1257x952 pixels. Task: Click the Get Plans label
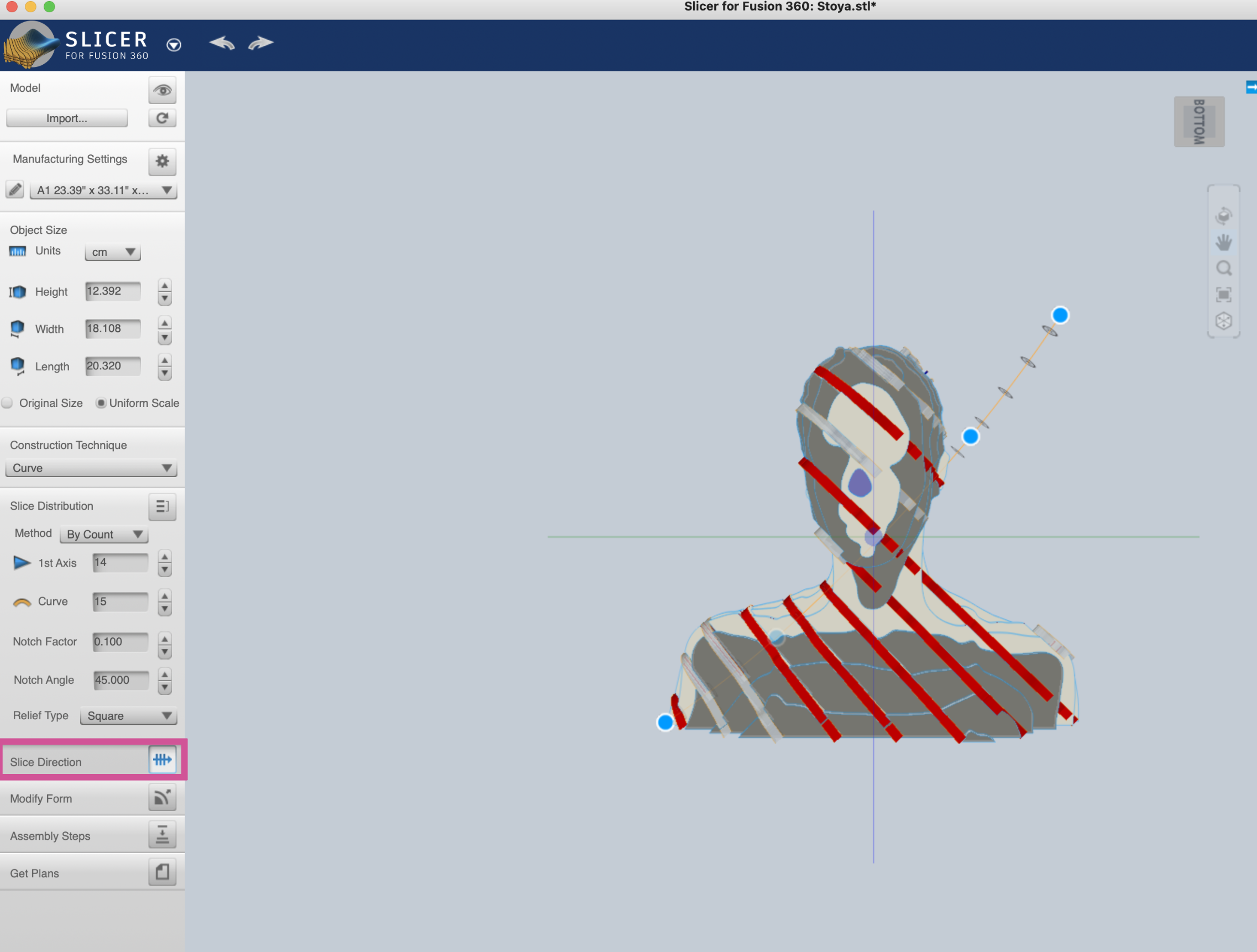pos(34,873)
